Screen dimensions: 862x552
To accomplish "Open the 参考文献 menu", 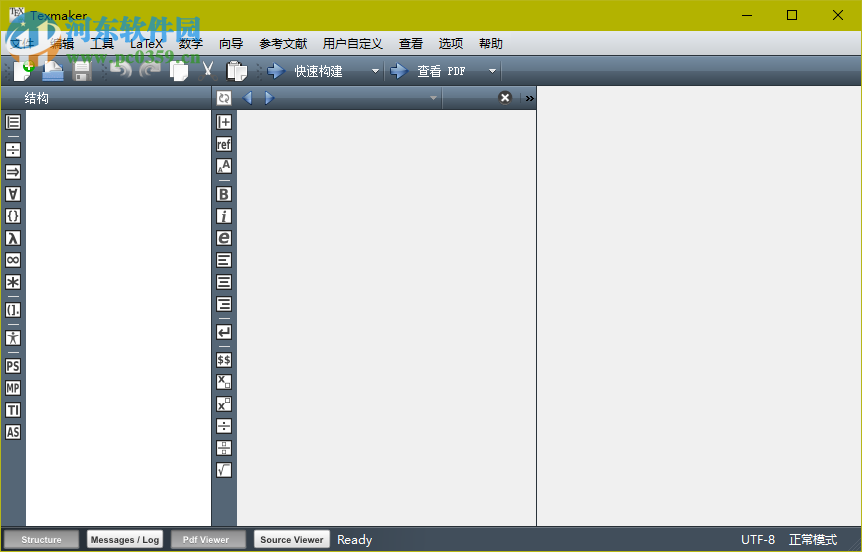I will point(283,43).
